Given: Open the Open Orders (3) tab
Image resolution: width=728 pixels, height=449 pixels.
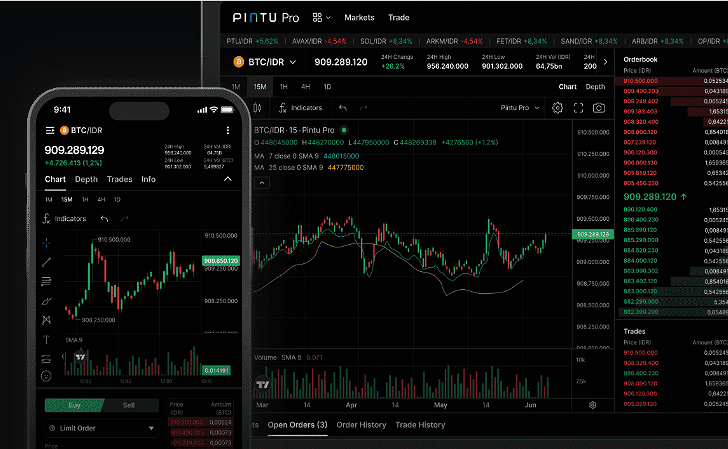Looking at the screenshot, I should click(297, 425).
